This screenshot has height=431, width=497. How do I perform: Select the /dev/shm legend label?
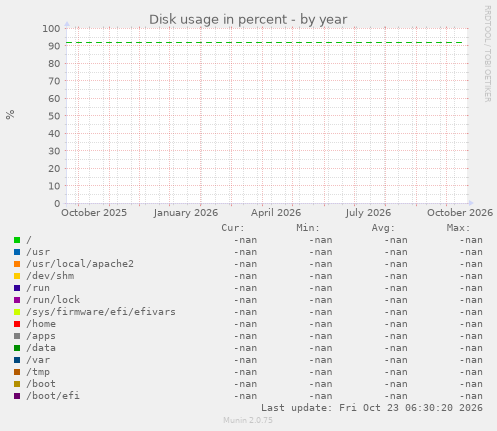pyautogui.click(x=50, y=276)
